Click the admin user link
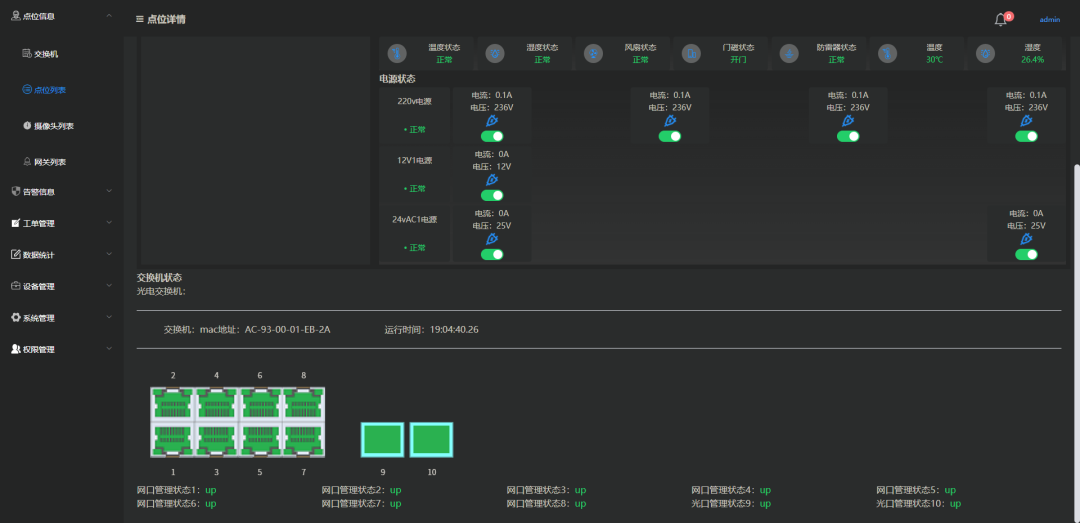Screen dimensions: 1080x523 click(1050, 20)
